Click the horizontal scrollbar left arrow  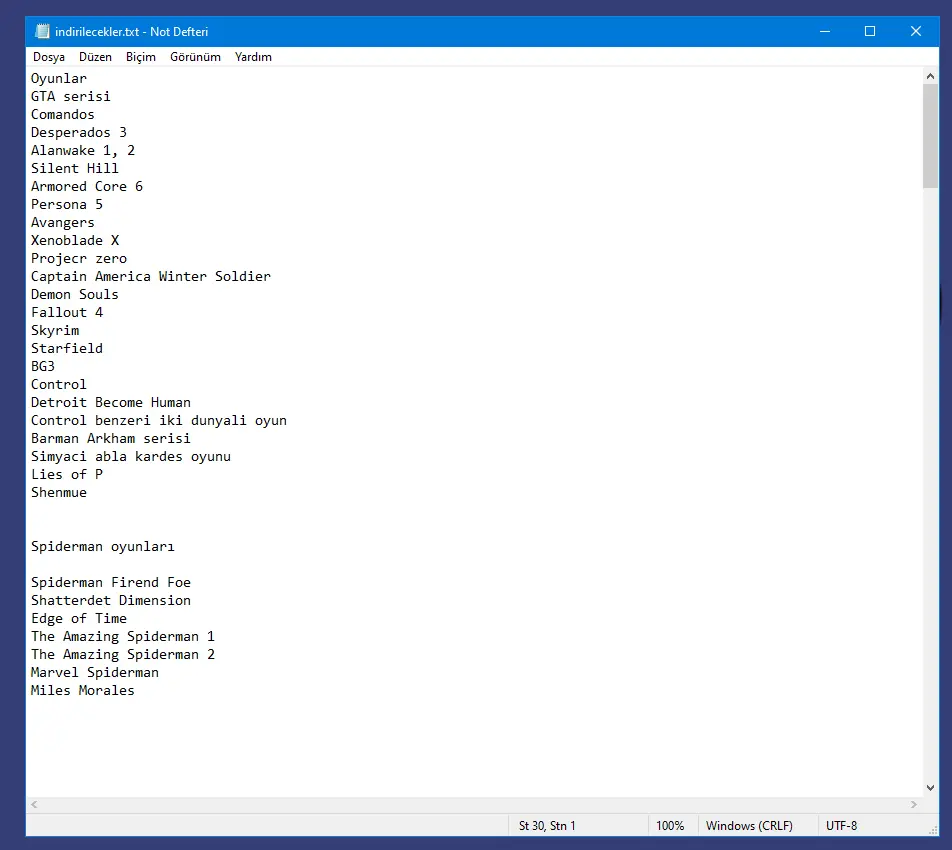(x=35, y=804)
